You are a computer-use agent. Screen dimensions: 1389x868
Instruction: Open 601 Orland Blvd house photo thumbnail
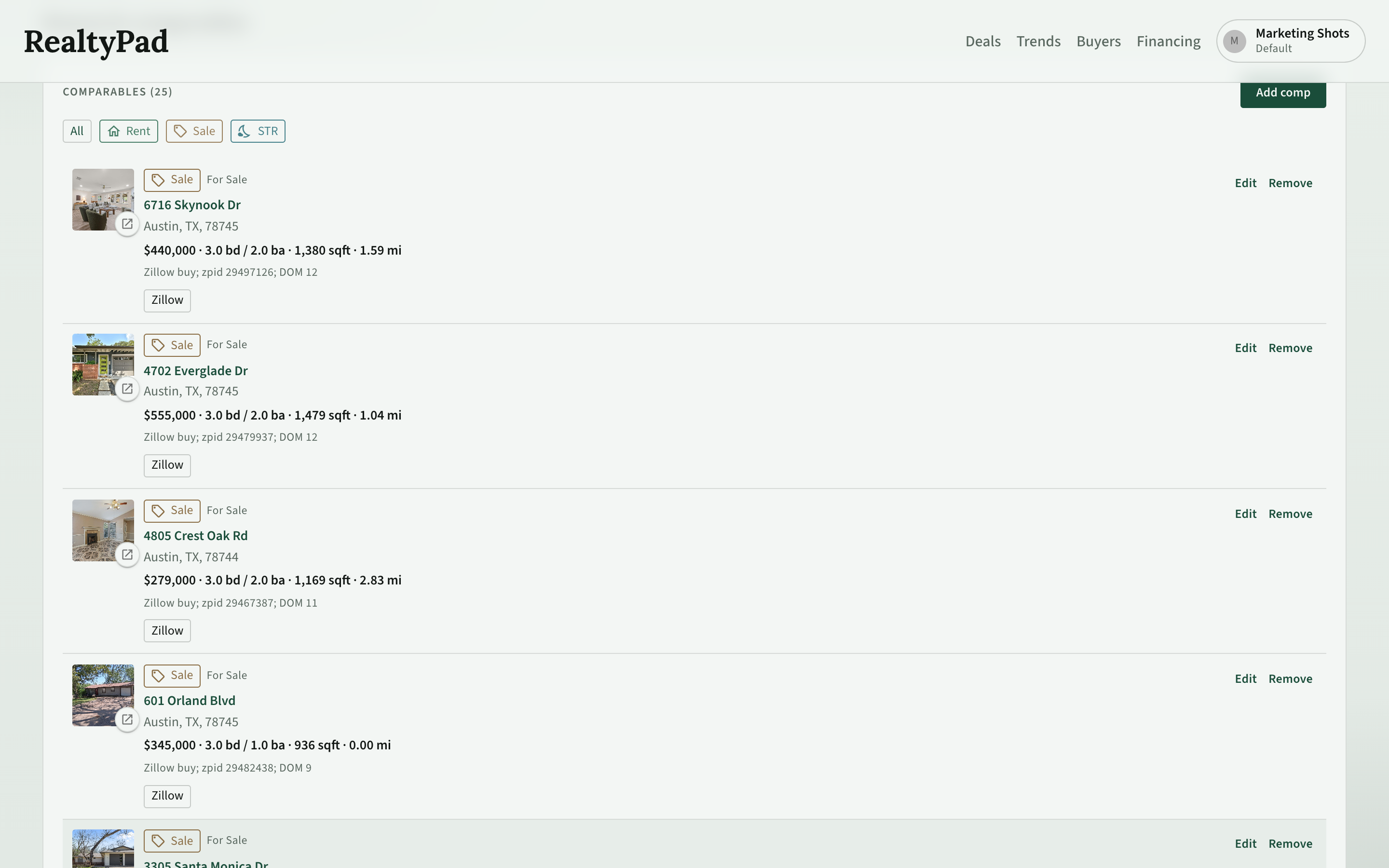103,695
